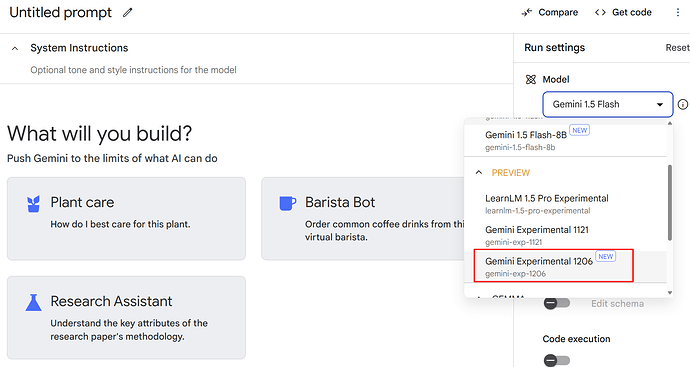Image resolution: width=690 pixels, height=367 pixels.
Task: Open the Research Assistant example card
Action: pyautogui.click(x=126, y=318)
